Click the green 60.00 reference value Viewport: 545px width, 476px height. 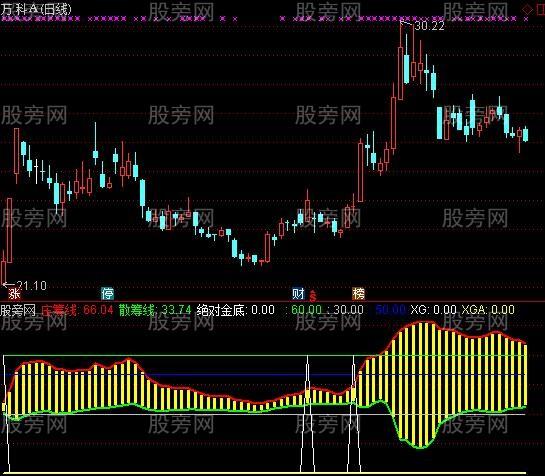coord(306,310)
